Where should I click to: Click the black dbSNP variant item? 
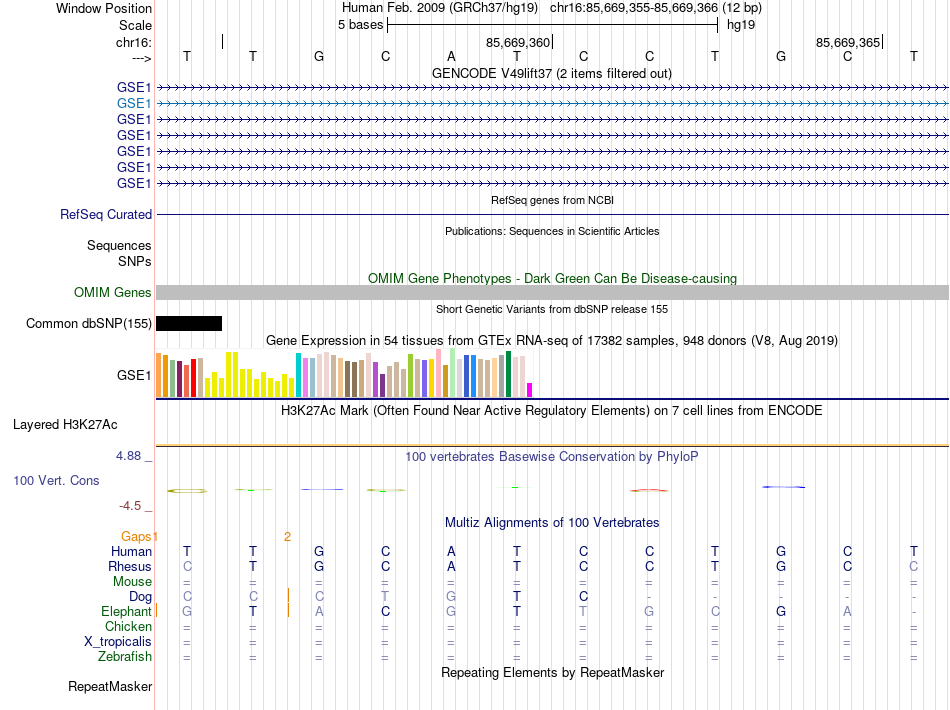pos(189,323)
